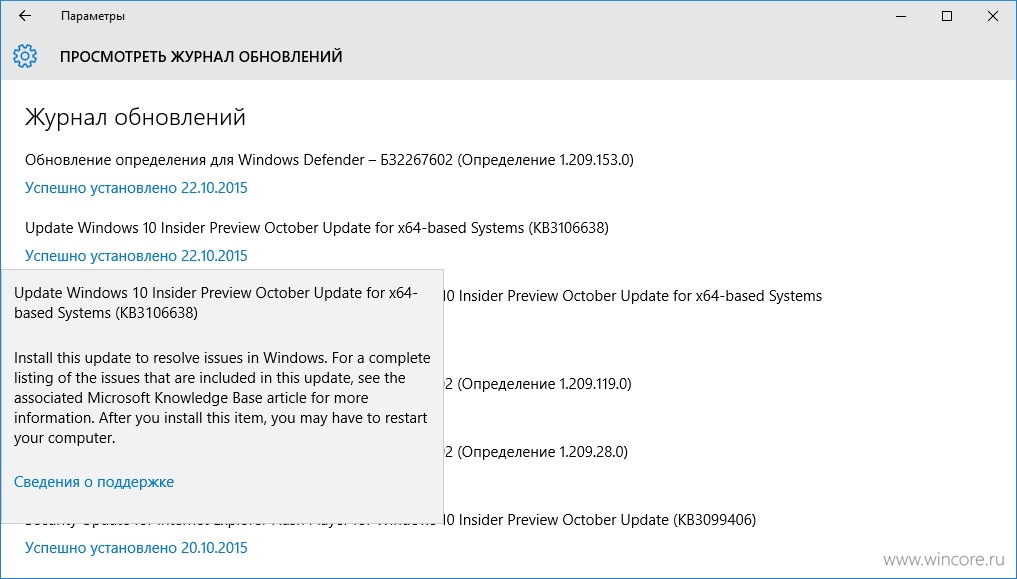
Task: Go back using the arrow next to Параметры
Action: 25,16
